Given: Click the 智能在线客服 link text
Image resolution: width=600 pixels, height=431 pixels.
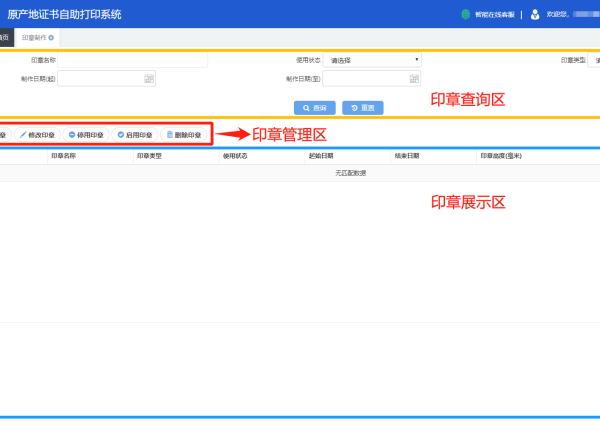Looking at the screenshot, I should pos(495,15).
